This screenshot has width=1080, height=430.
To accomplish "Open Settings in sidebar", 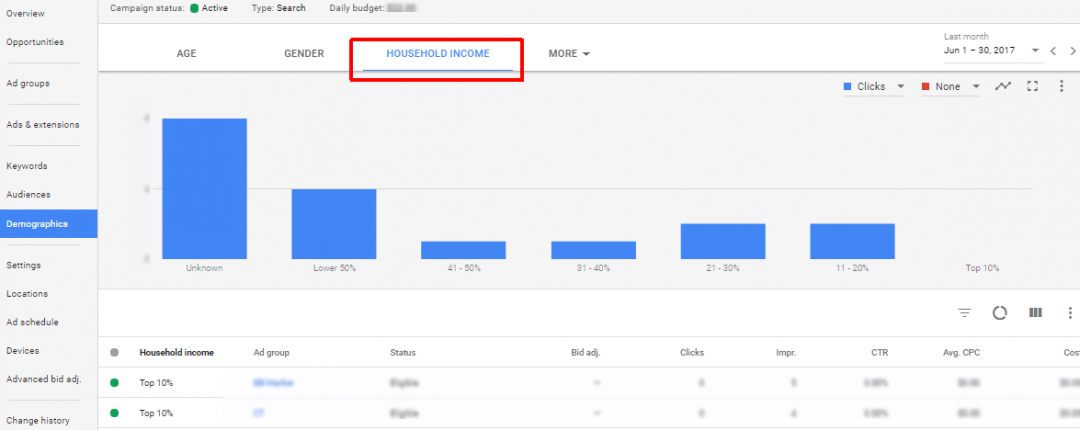I will (23, 265).
